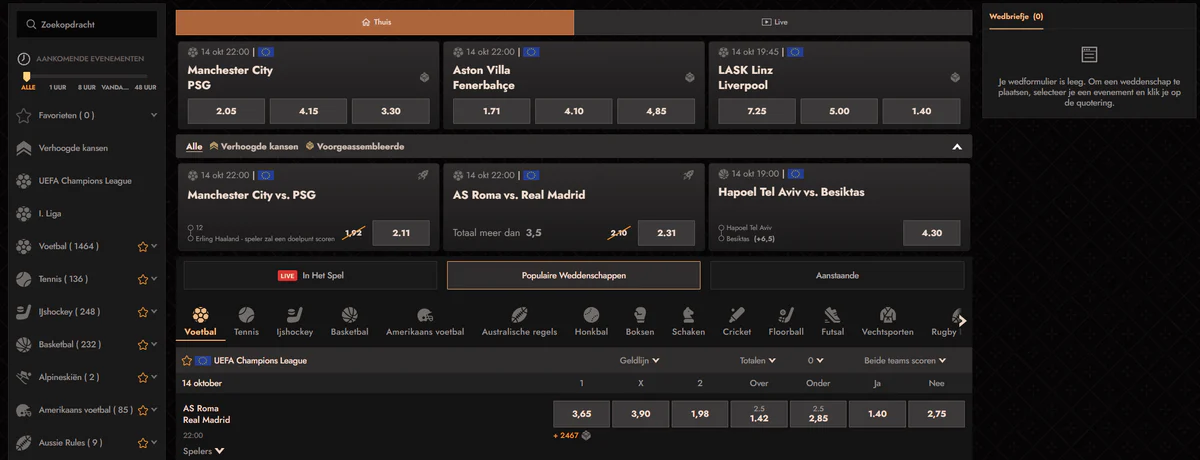The width and height of the screenshot is (1200, 460).
Task: Click the orange ALLE time slider handle
Action: 26,76
